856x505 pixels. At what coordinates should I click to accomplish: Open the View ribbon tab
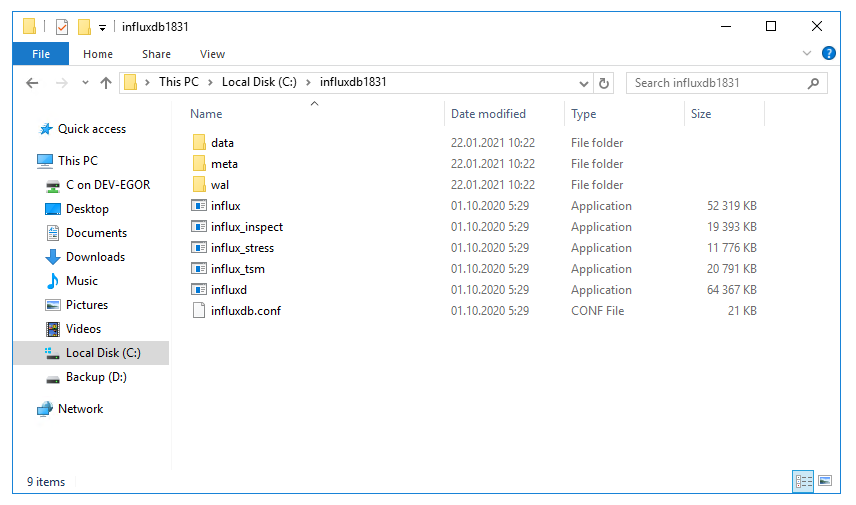[212, 54]
